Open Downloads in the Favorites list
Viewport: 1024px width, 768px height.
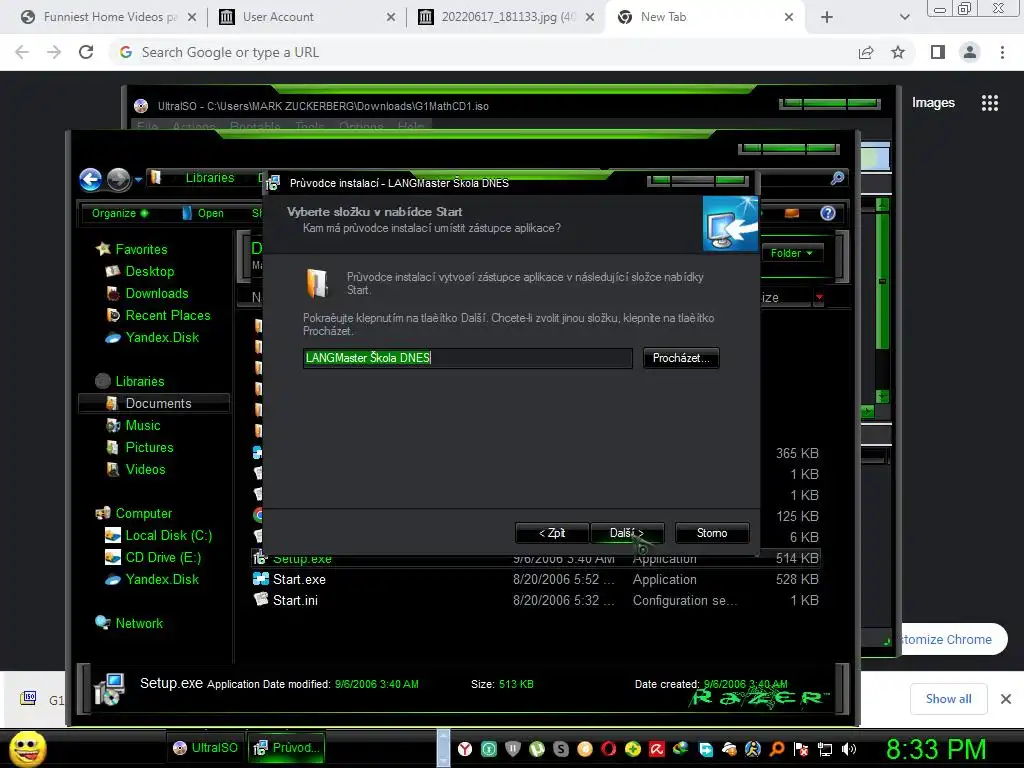(x=157, y=293)
